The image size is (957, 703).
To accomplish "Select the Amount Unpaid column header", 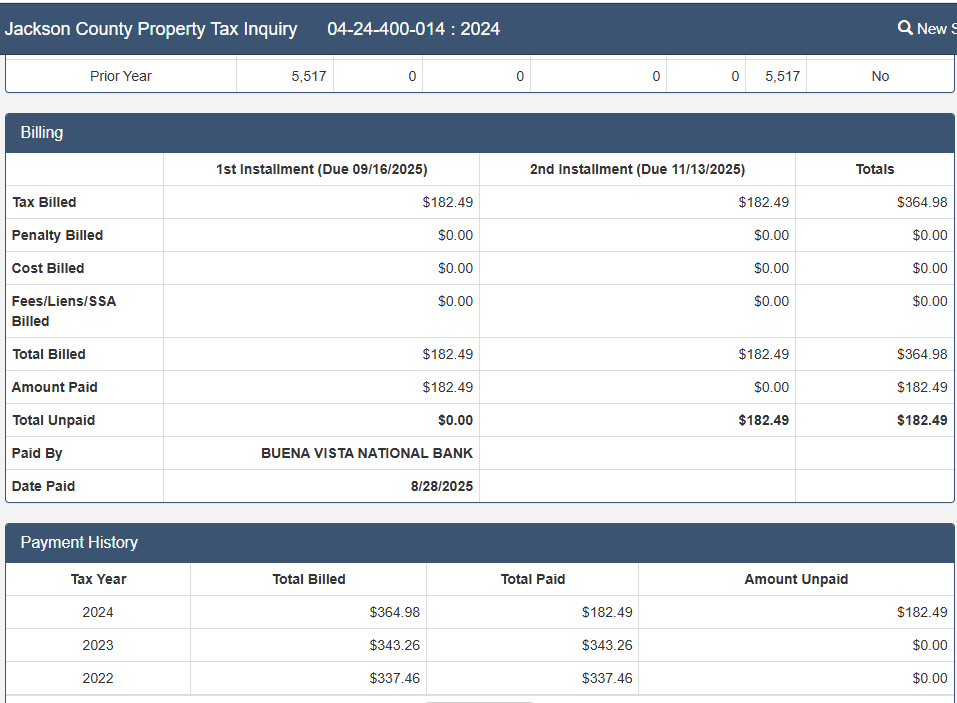I will 796,579.
